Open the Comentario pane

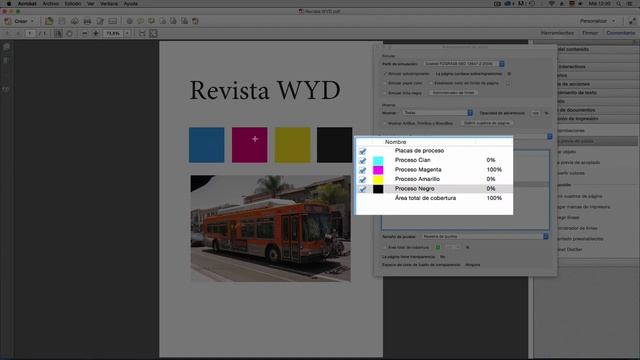point(620,33)
